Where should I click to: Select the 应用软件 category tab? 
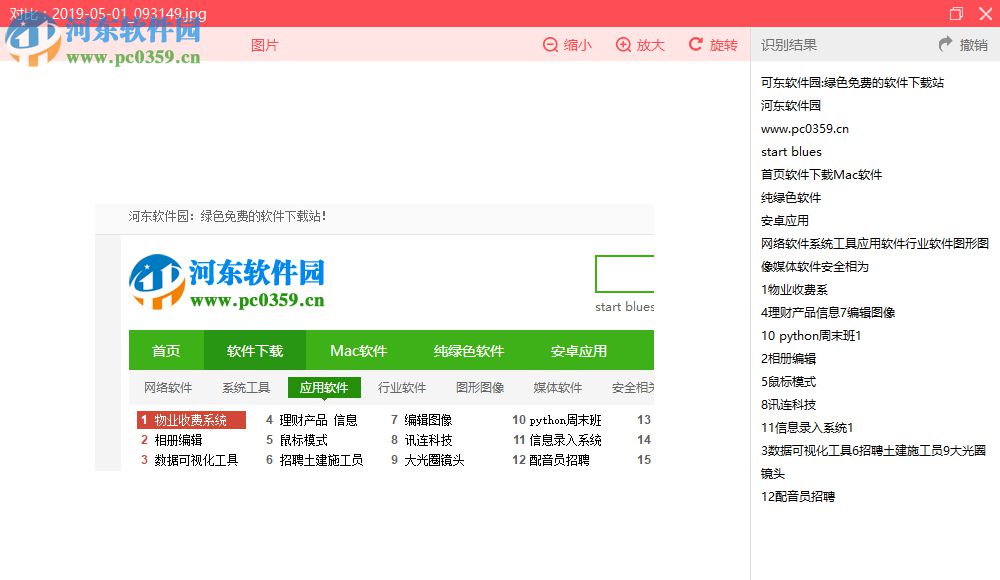[x=324, y=387]
